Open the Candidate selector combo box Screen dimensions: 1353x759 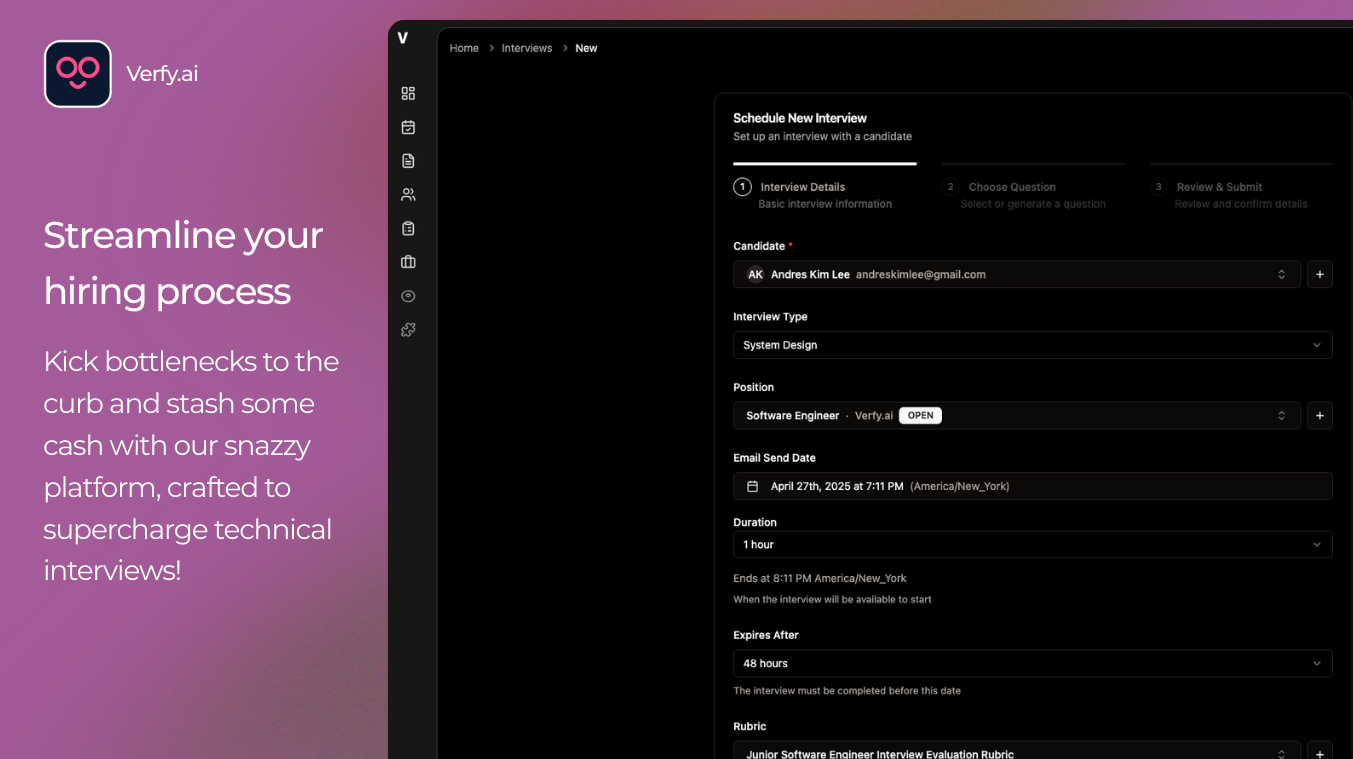pyautogui.click(x=1017, y=274)
